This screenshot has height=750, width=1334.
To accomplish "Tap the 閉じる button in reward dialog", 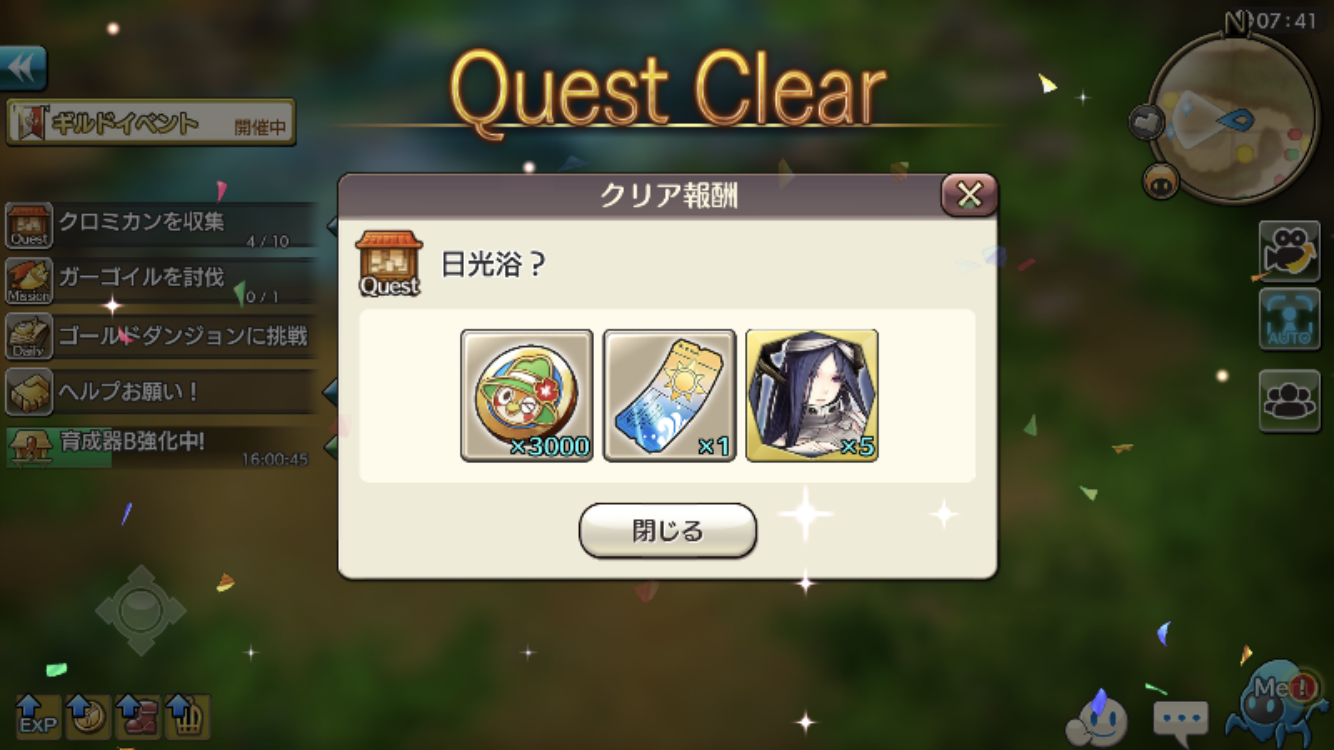I will pos(668,530).
